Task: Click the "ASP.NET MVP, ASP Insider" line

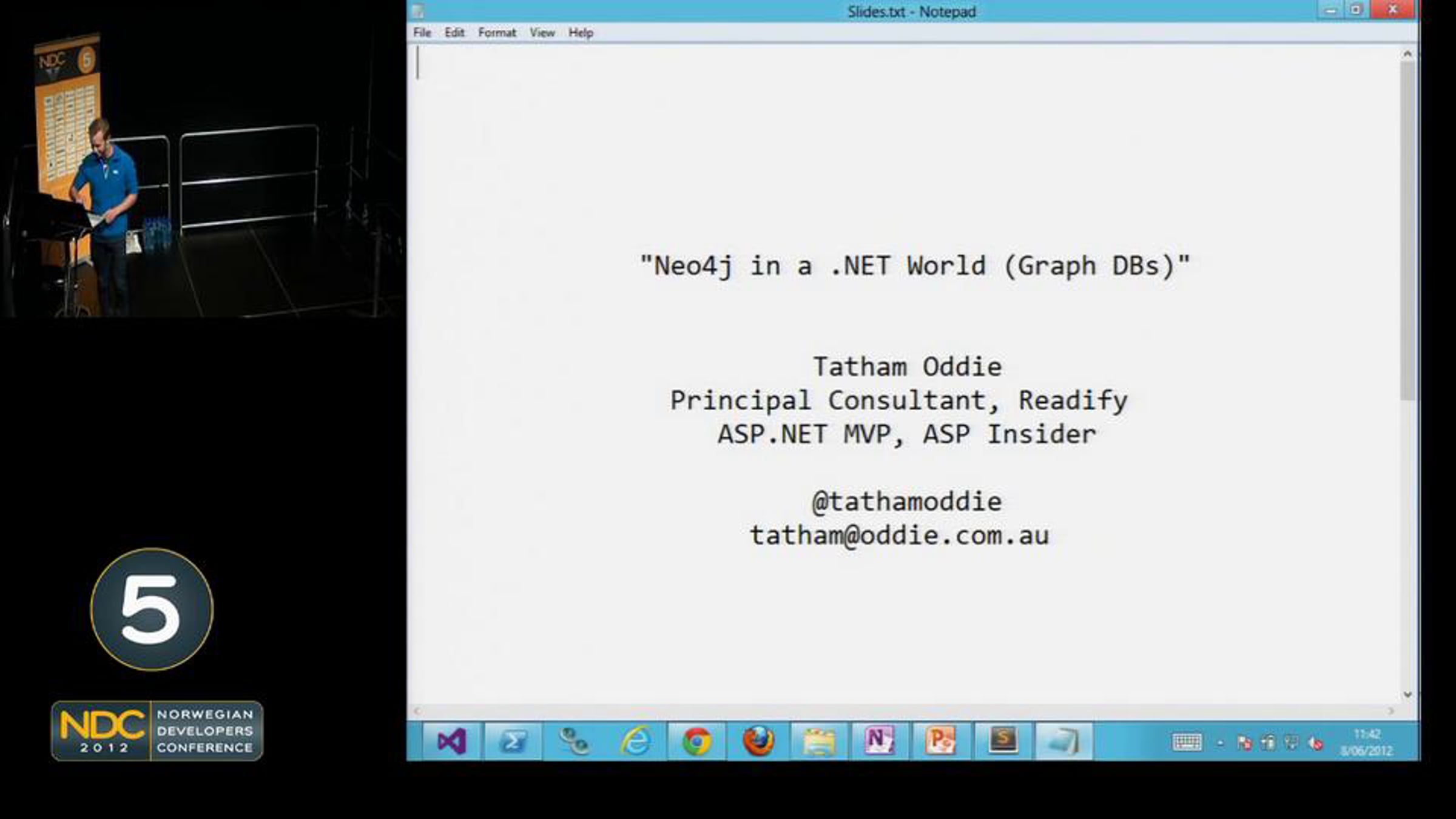Action: coord(907,434)
